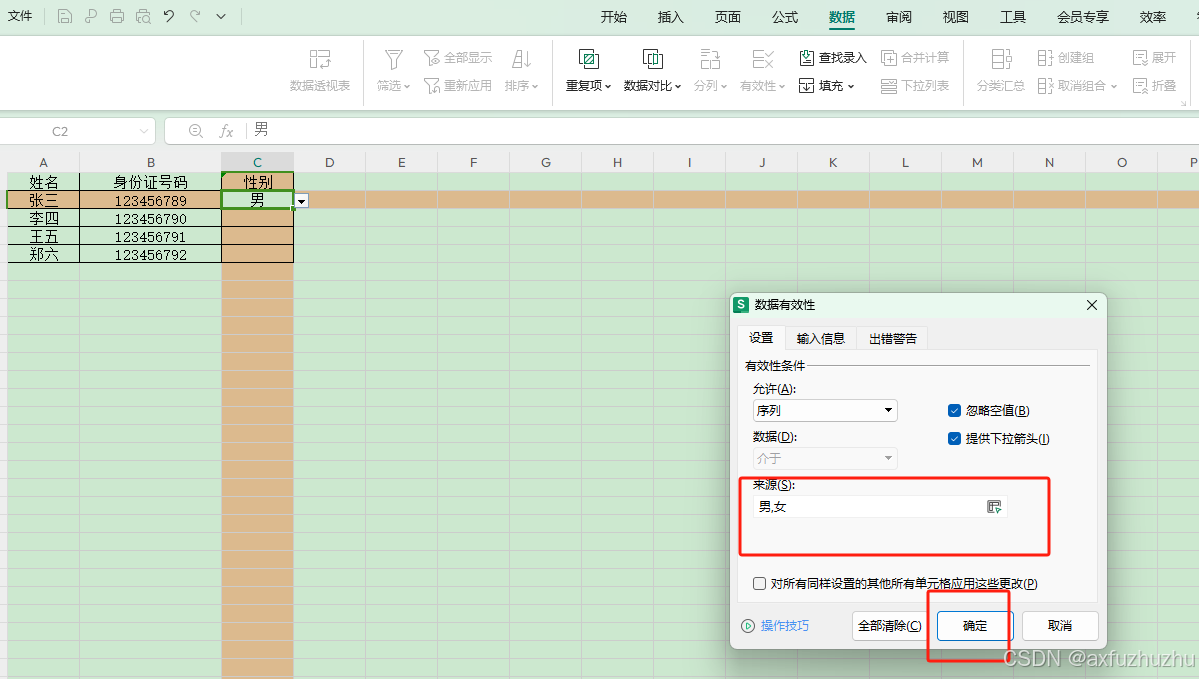This screenshot has height=679, width=1199.
Task: Click the zoom magnifier in formula bar
Action: (196, 131)
